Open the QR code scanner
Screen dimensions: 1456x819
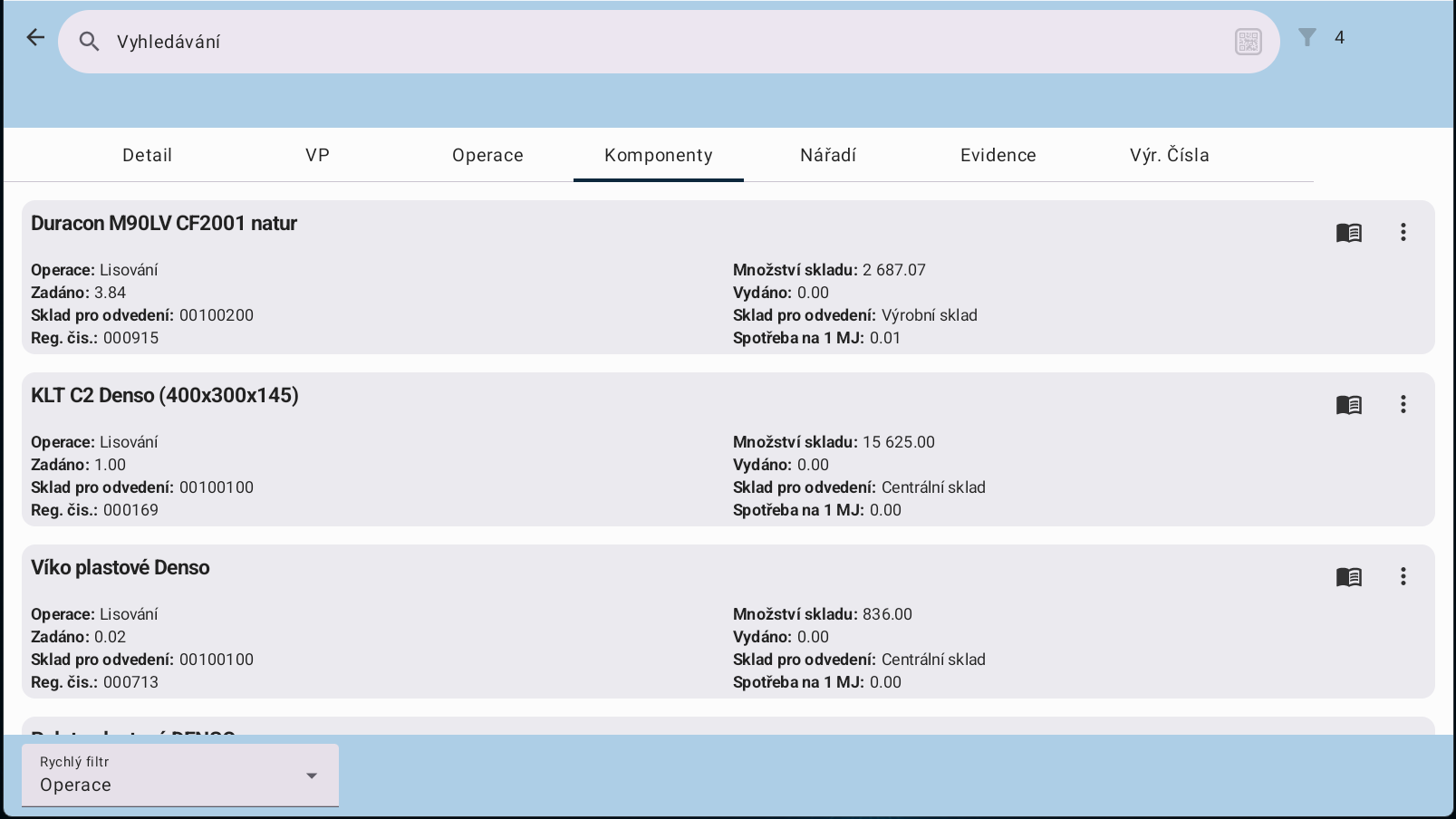tap(1248, 42)
